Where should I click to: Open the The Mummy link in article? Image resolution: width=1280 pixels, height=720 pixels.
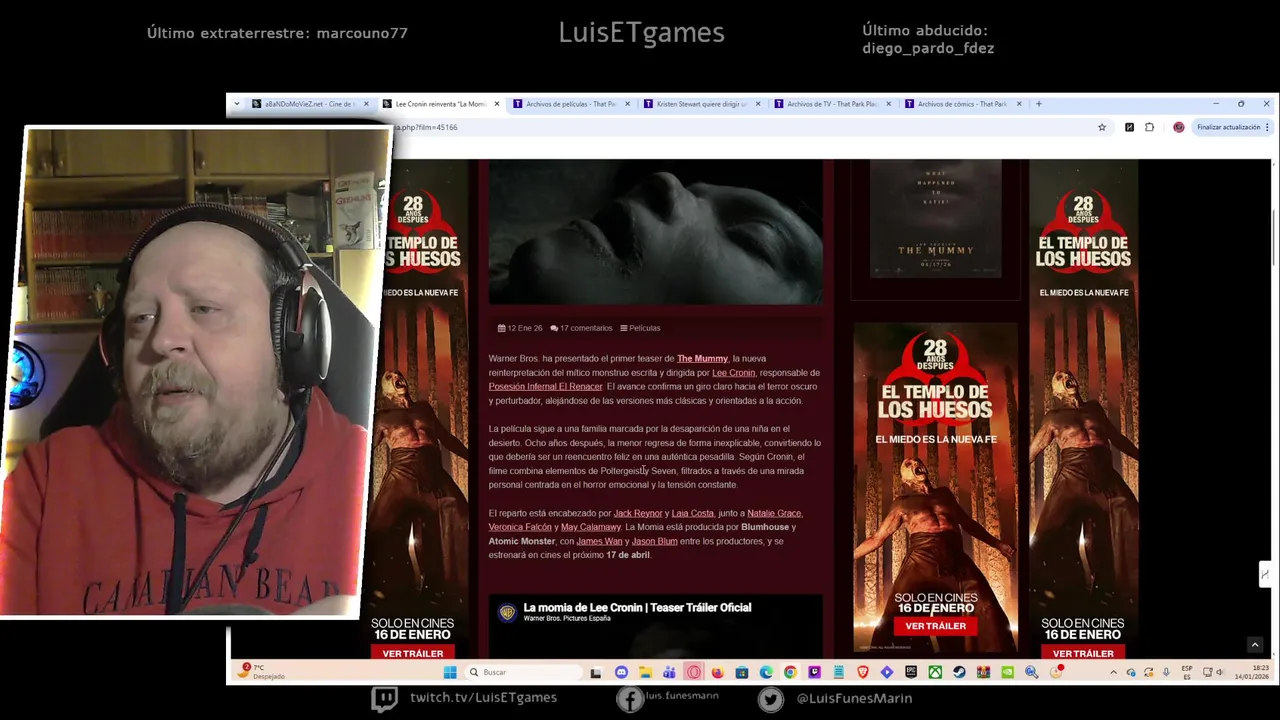(702, 358)
